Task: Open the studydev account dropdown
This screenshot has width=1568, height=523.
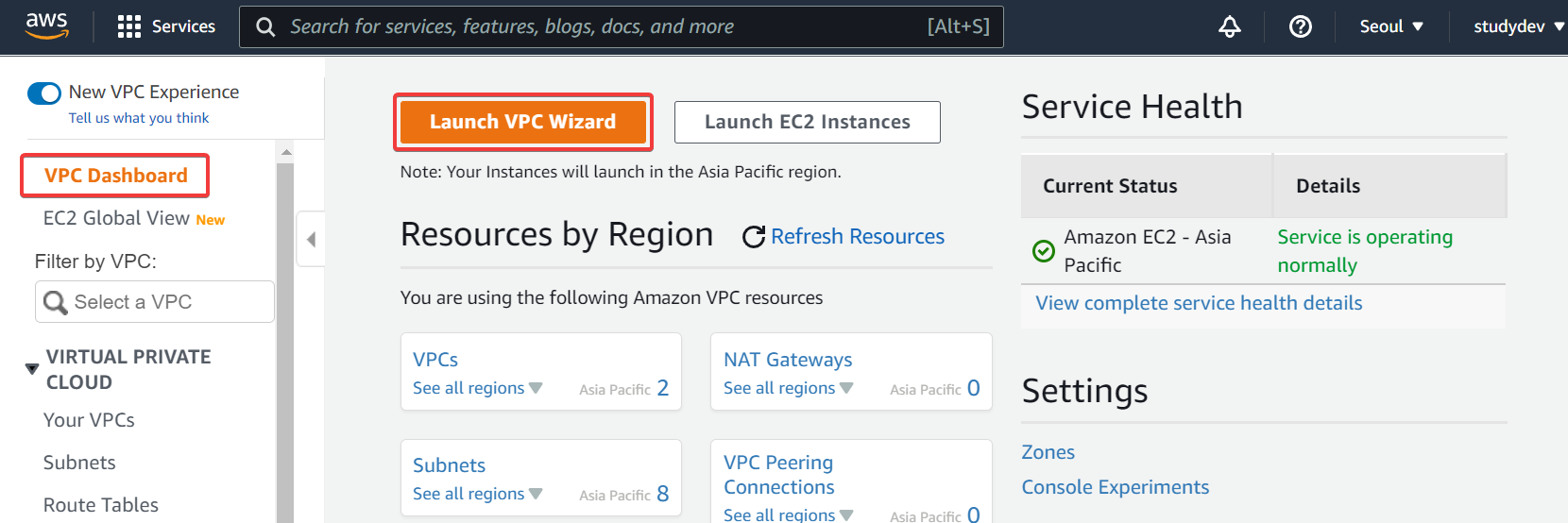Action: pyautogui.click(x=1519, y=26)
